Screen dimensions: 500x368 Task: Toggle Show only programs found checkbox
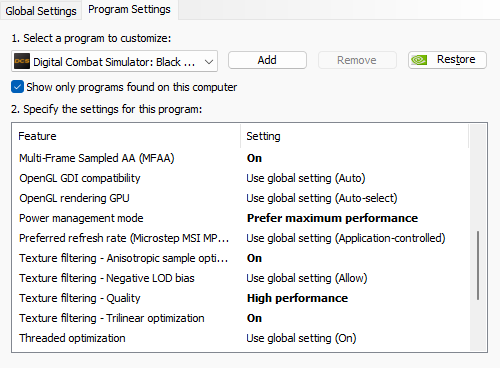[17, 87]
